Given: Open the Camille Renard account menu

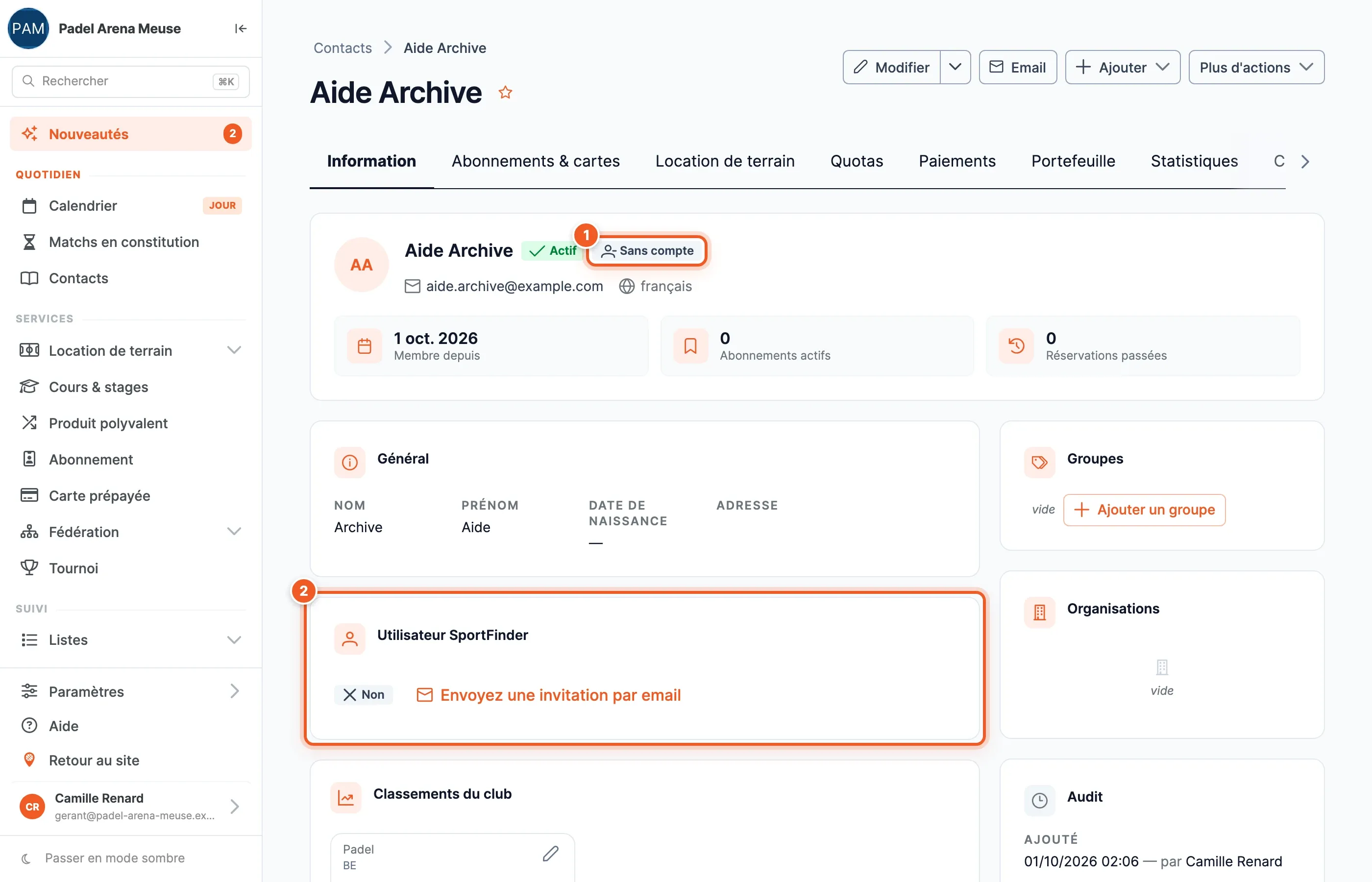Looking at the screenshot, I should coord(131,807).
